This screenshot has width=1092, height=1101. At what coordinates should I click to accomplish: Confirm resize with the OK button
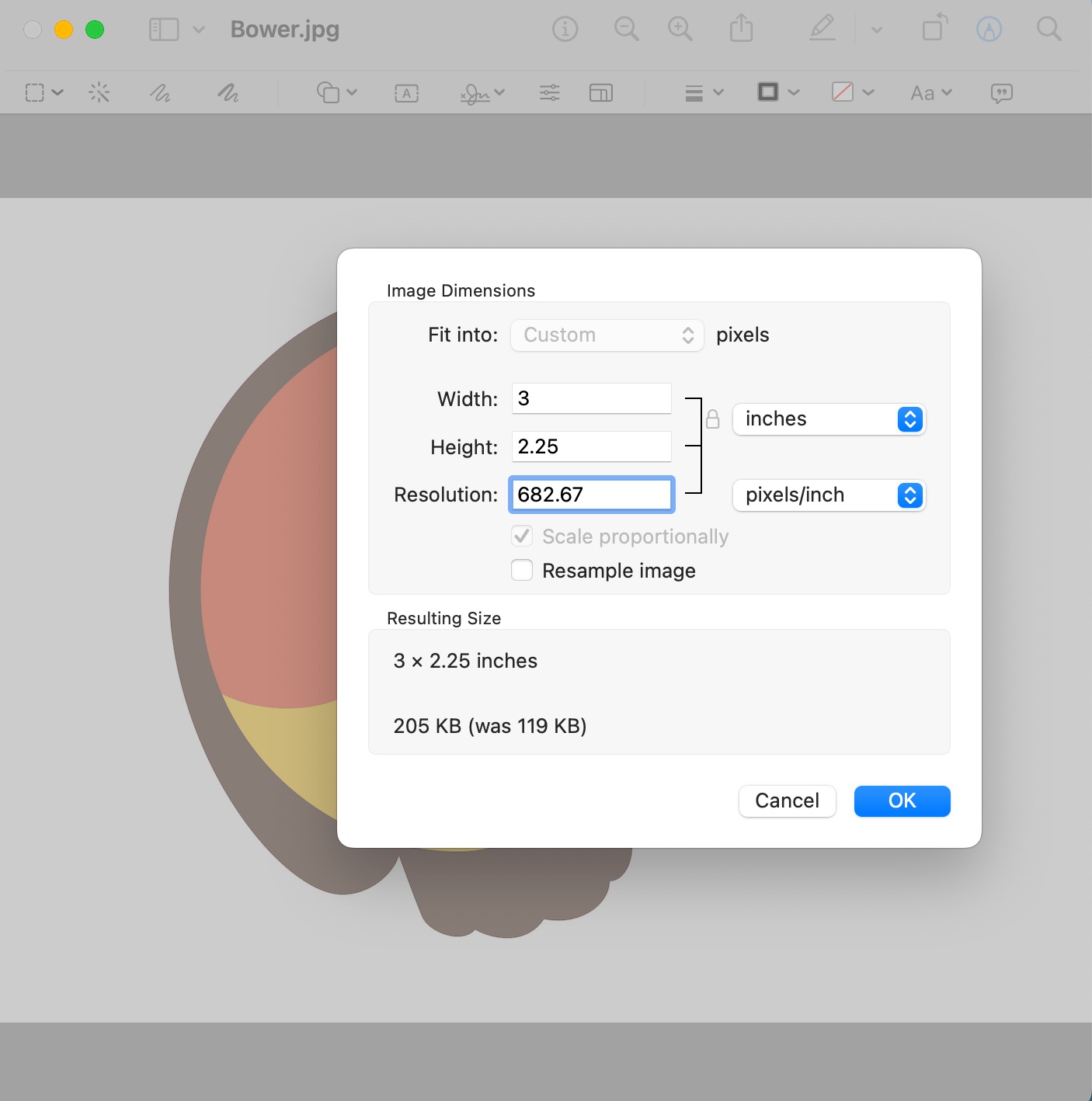(902, 801)
